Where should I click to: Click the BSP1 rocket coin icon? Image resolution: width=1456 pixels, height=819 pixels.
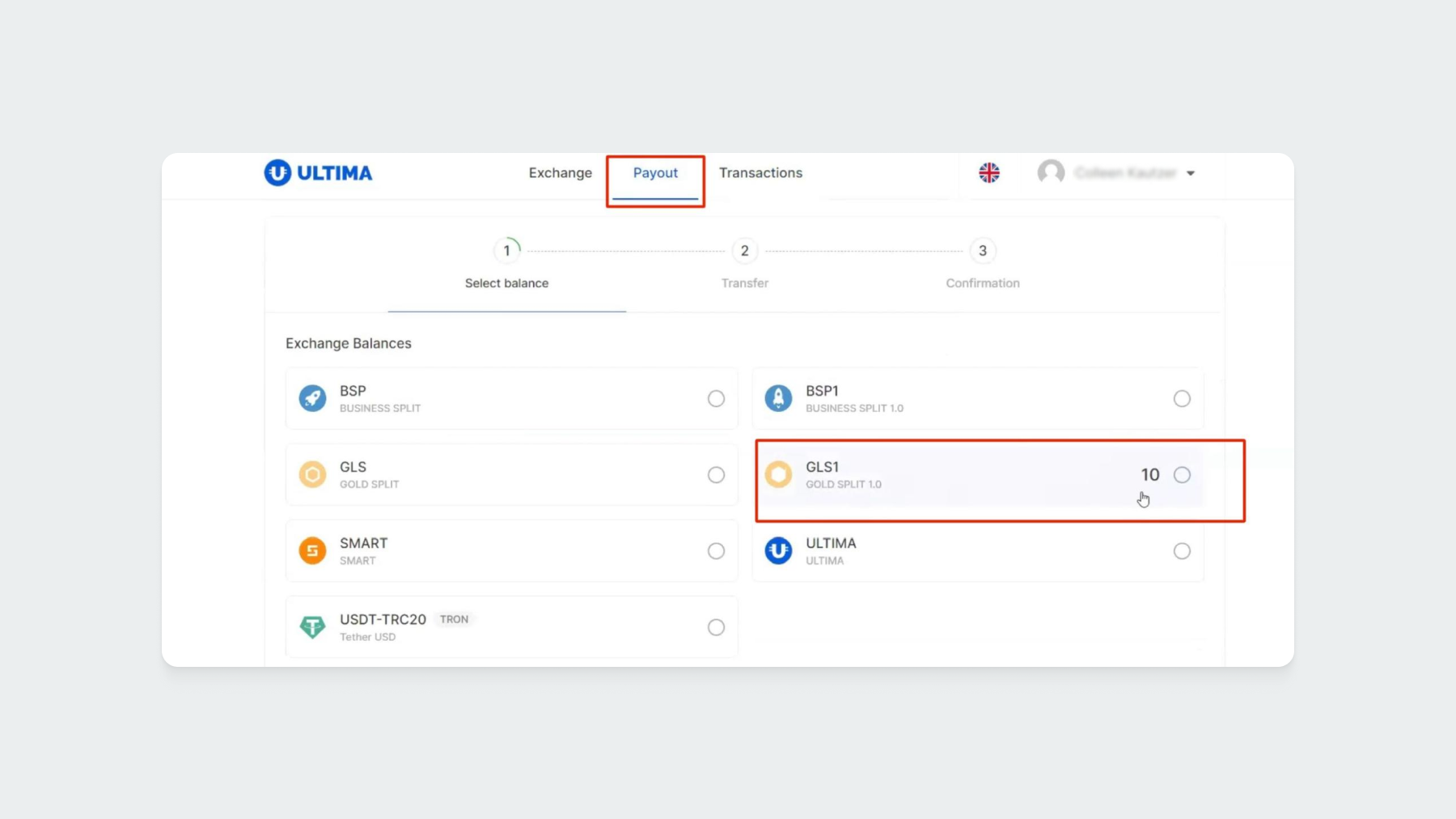point(778,398)
